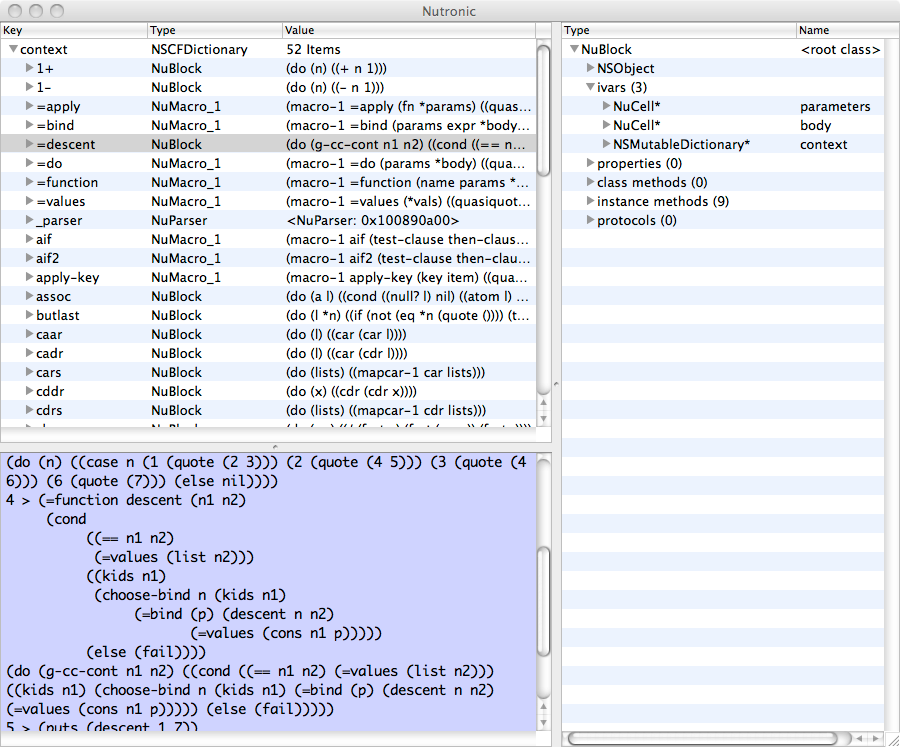Screen dimensions: 900x747
Task: Click inside the Nu console text area
Action: [269, 592]
